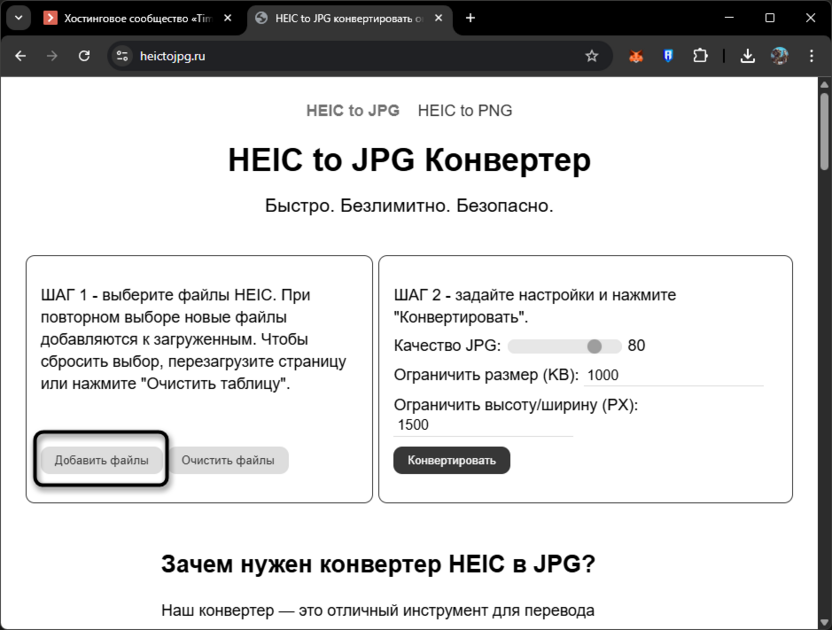Maximize the browser window
832x630 pixels.
pos(770,18)
